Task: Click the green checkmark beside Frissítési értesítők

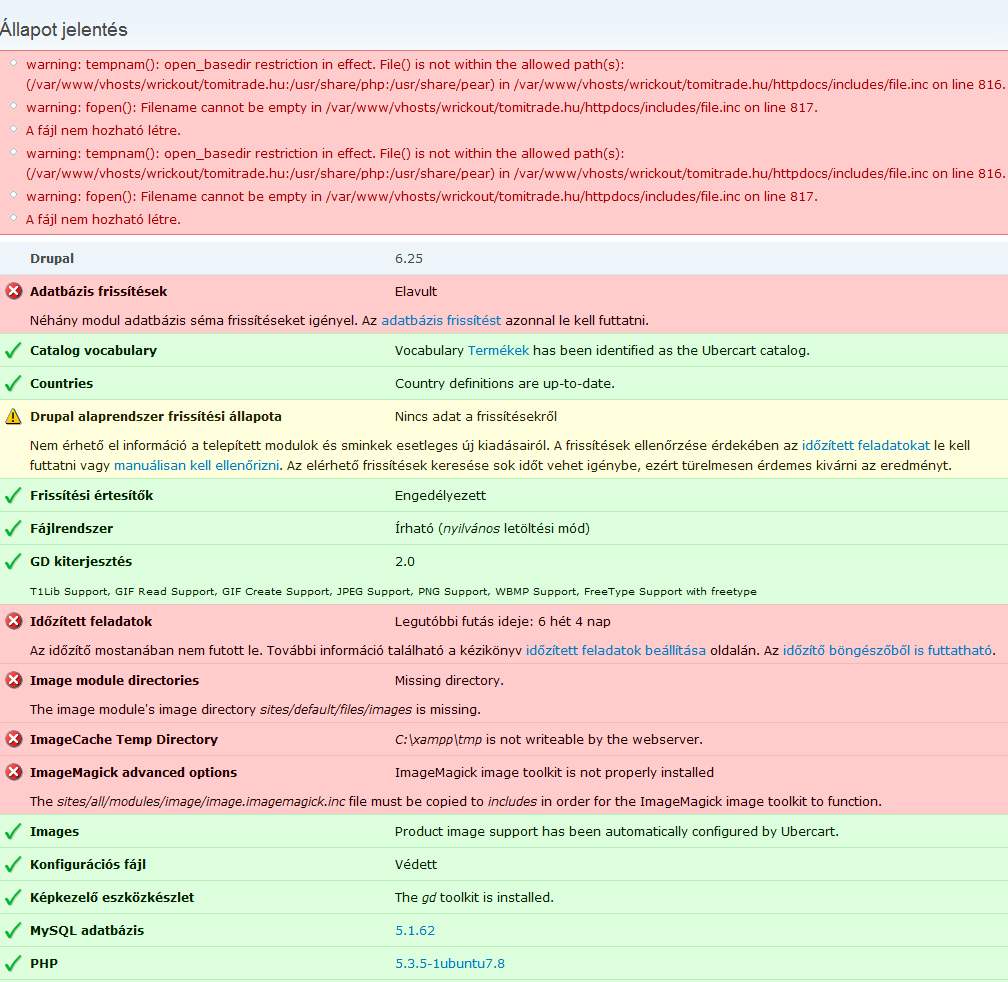Action: tap(13, 496)
